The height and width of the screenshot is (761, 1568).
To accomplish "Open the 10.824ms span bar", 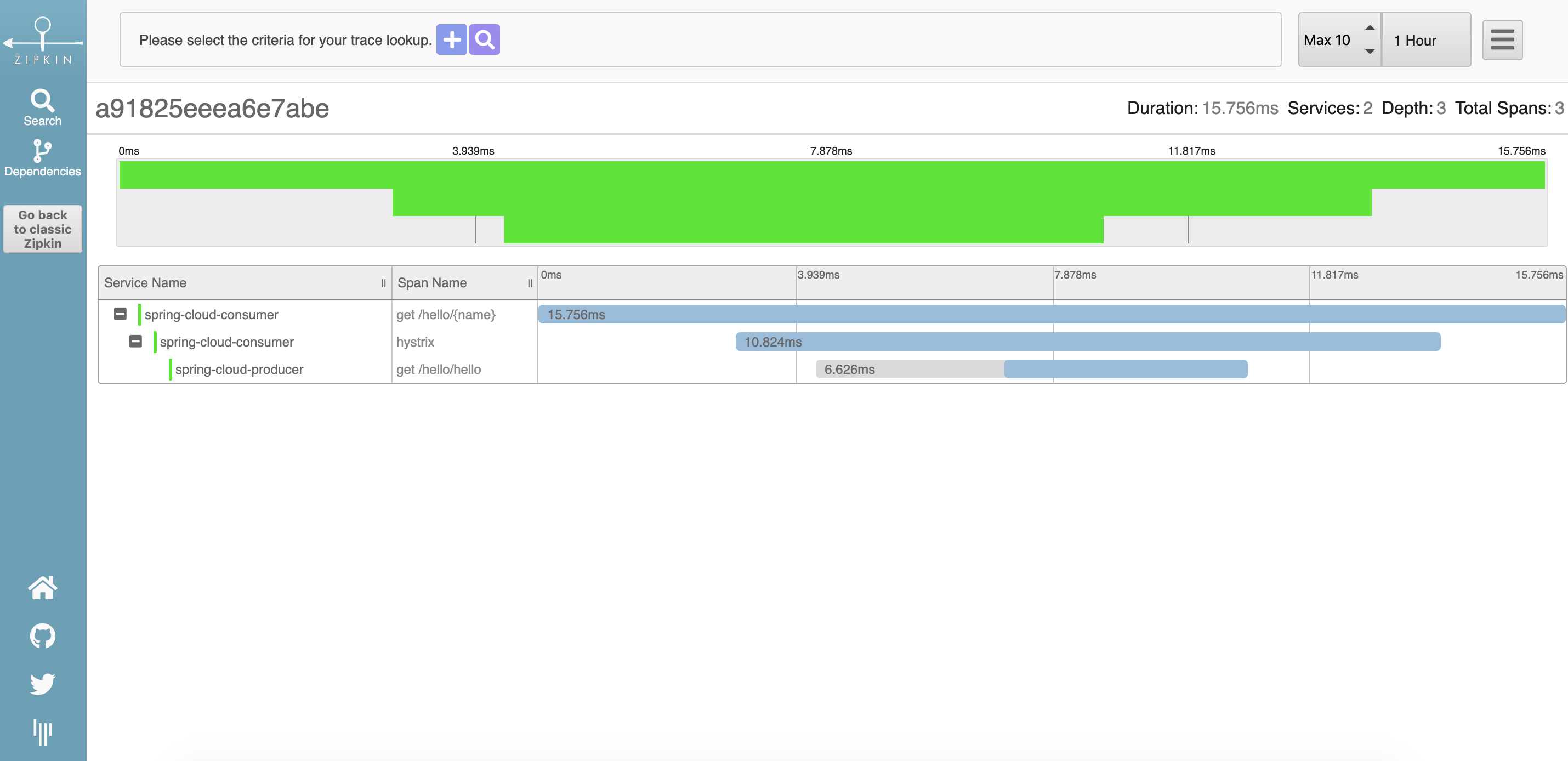I will [x=1088, y=342].
